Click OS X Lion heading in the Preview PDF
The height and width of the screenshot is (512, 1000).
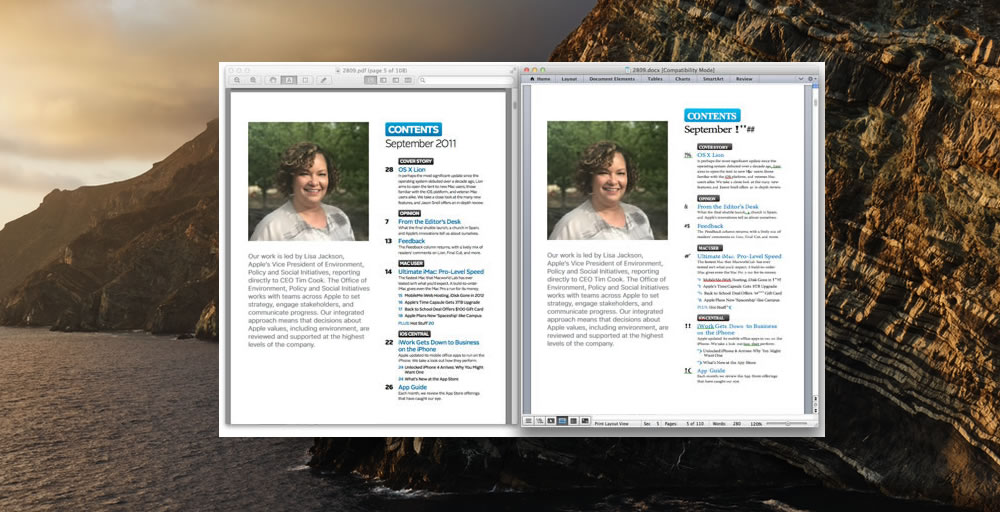(411, 170)
